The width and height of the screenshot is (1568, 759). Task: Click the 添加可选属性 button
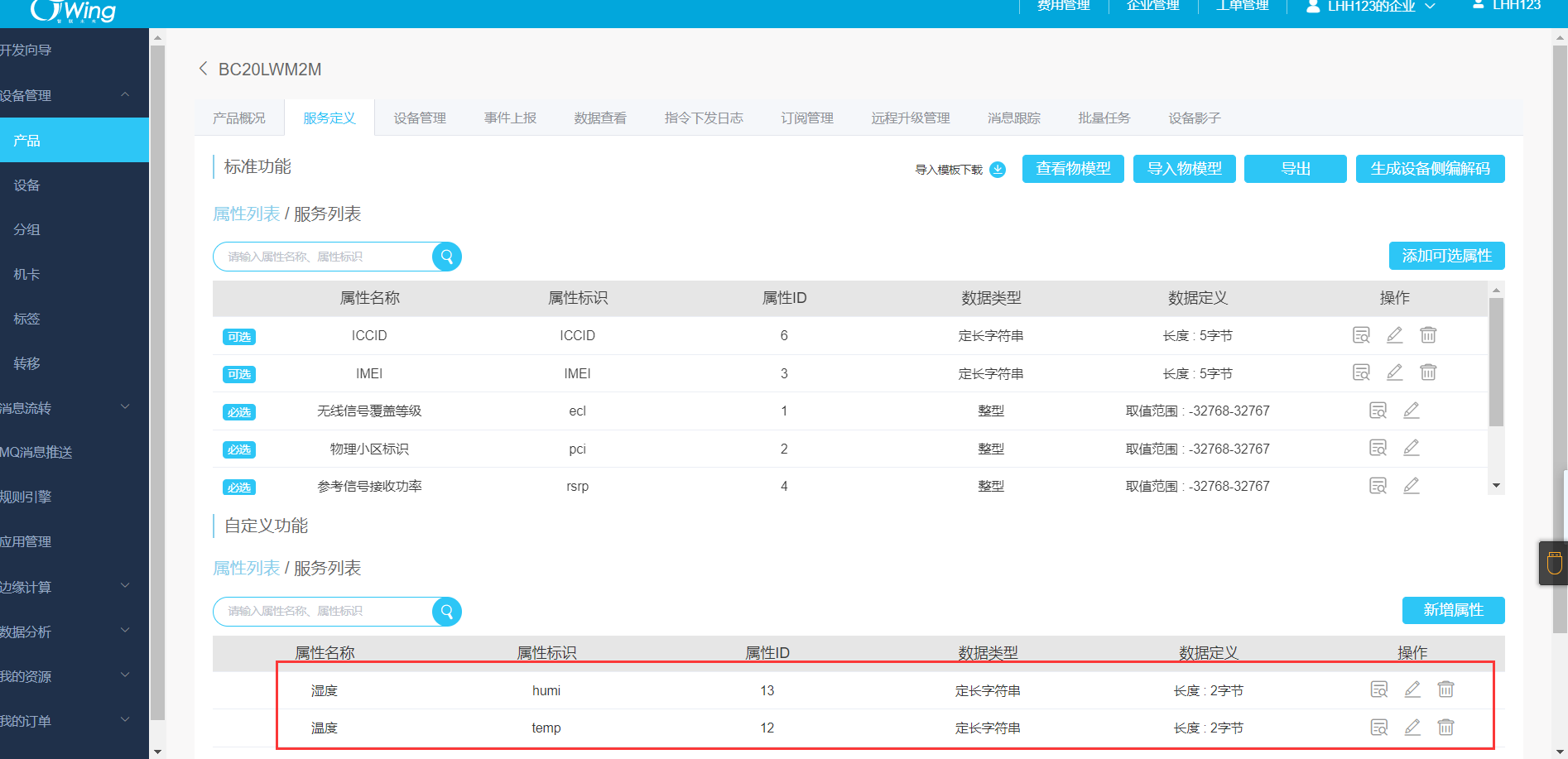1446,256
